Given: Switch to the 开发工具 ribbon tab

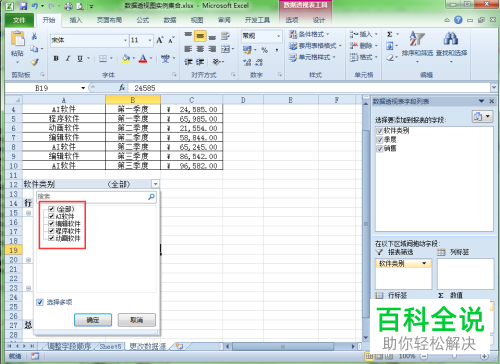Looking at the screenshot, I should 257,20.
